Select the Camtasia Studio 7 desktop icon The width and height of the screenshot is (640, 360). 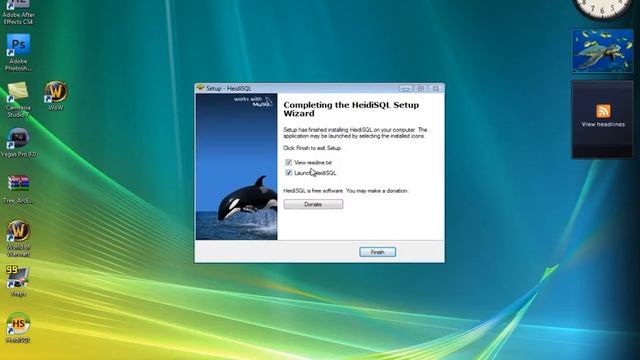point(18,99)
